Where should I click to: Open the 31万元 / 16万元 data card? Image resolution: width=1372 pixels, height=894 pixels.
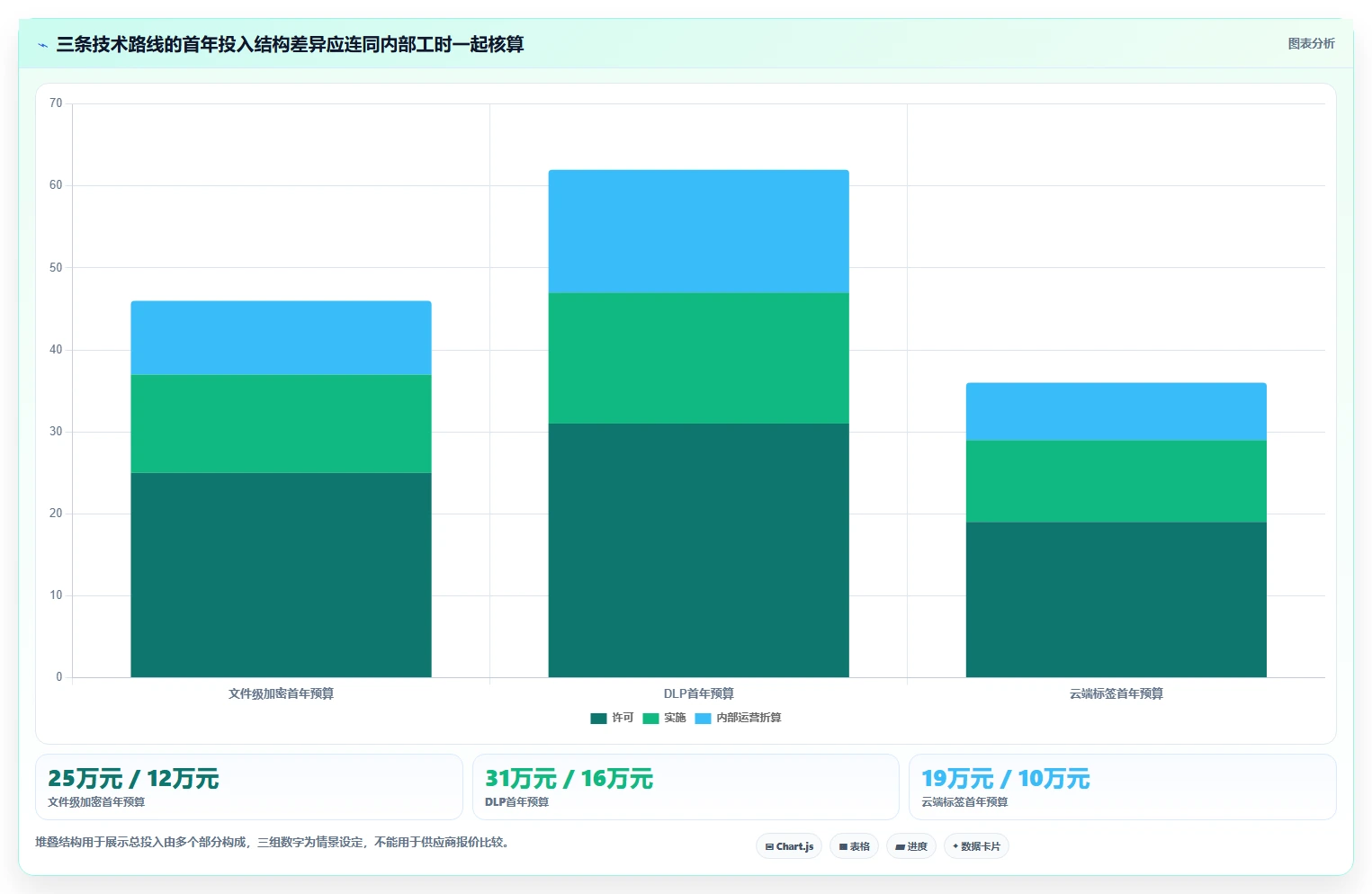point(686,787)
